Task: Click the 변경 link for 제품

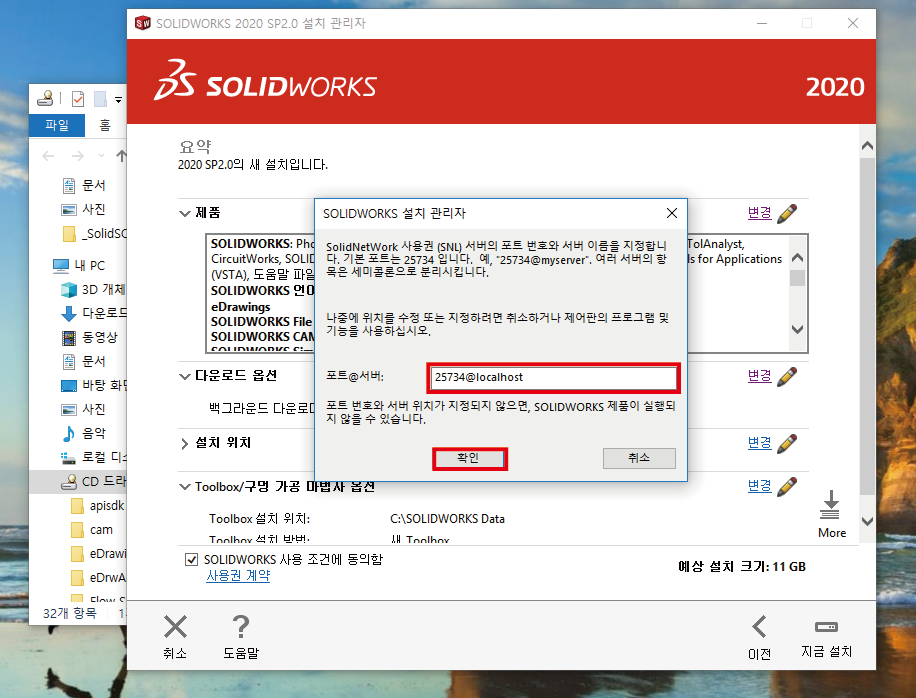Action: [x=759, y=213]
